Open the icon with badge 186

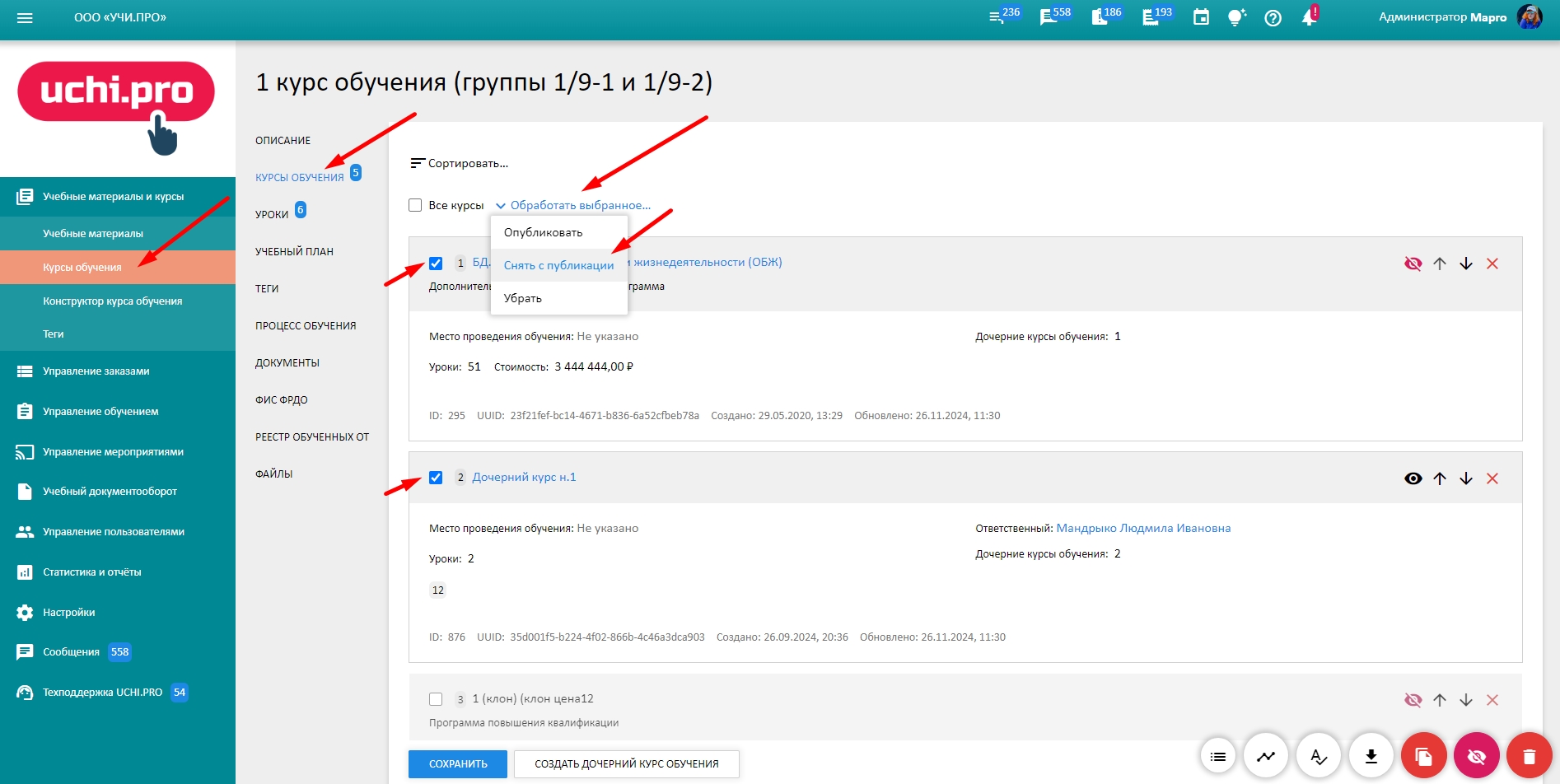coord(1100,17)
